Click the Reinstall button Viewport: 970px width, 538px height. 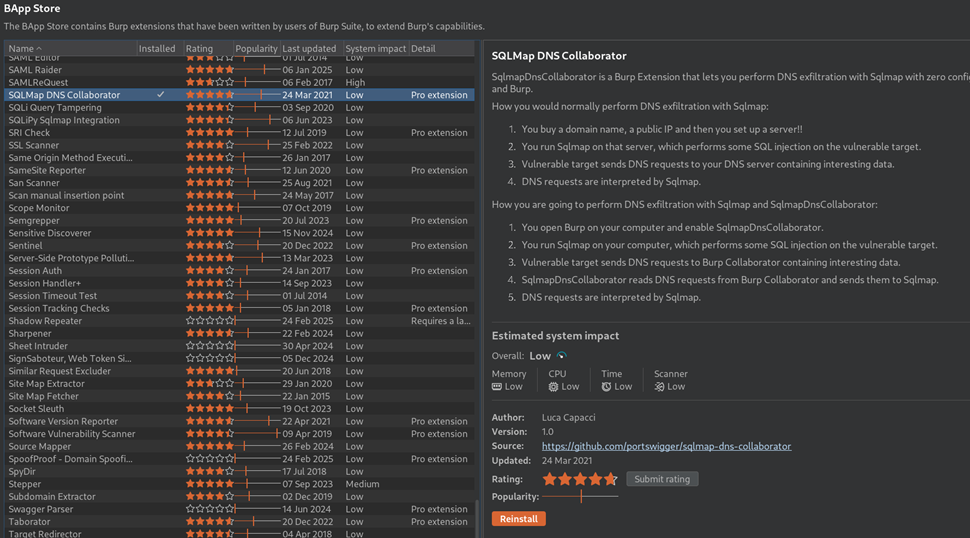tap(518, 519)
